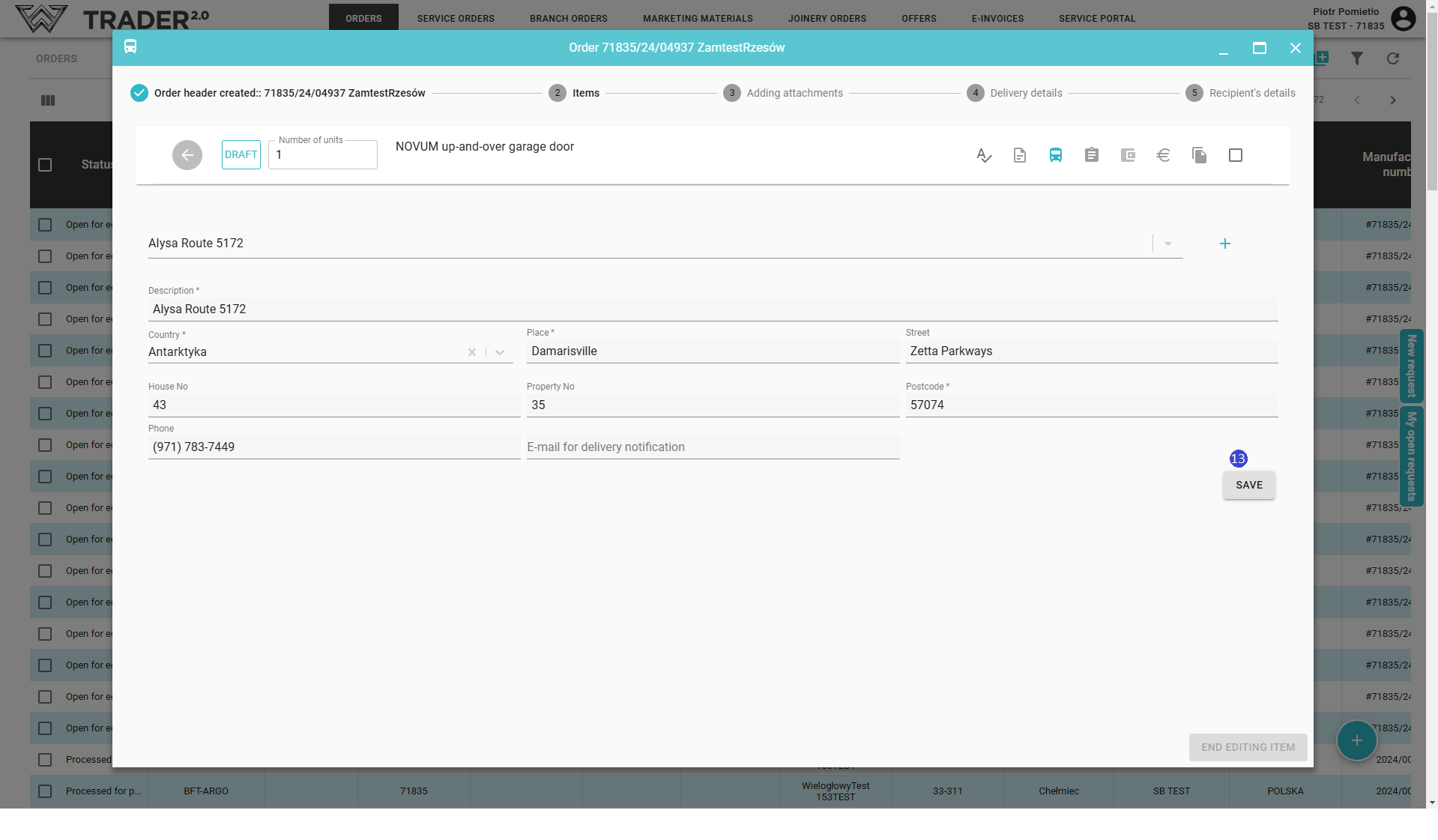Refresh the orders list
Viewport: 1438px width, 840px height.
1393,58
